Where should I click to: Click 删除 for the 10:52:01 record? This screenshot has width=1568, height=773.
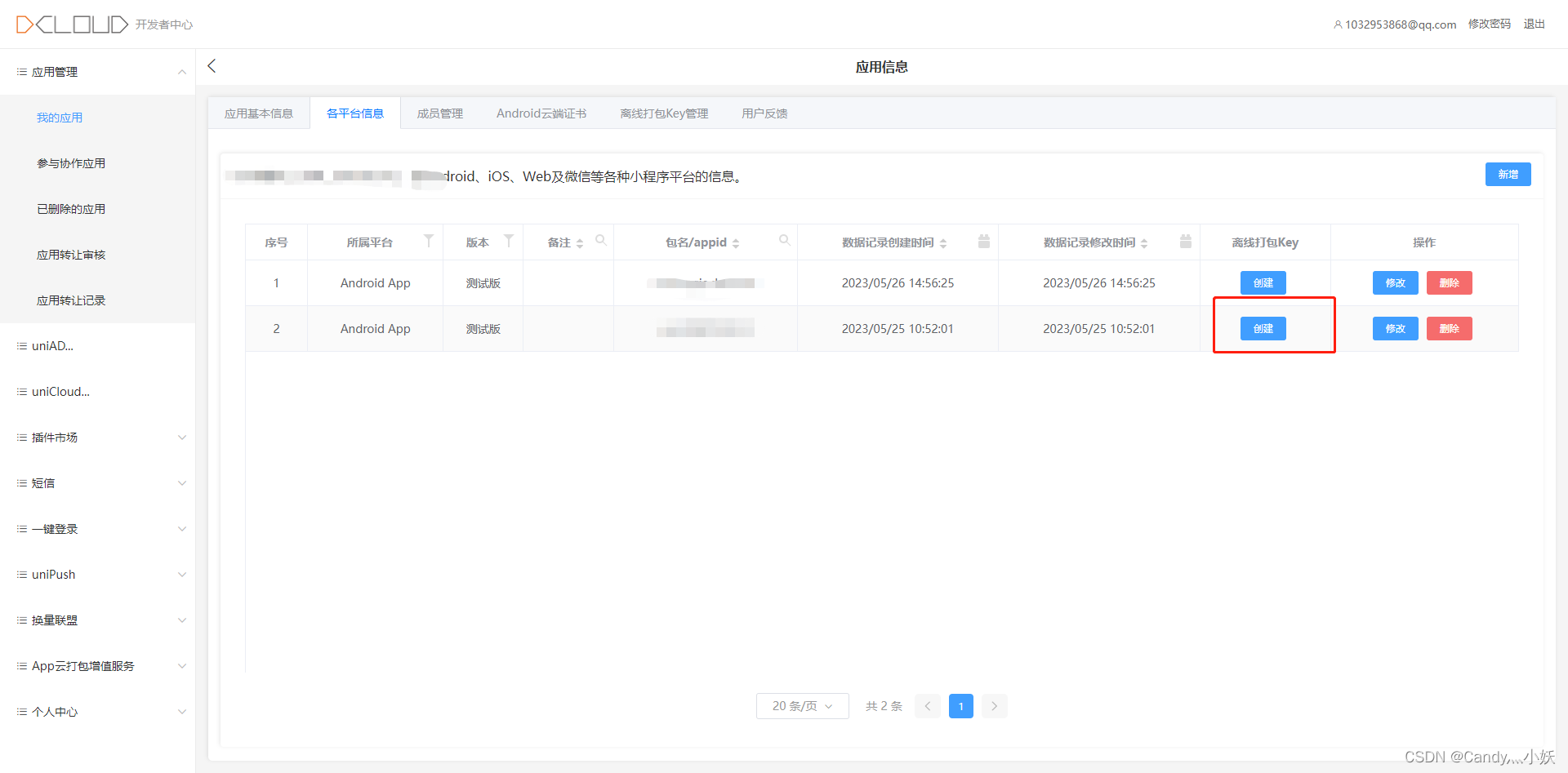point(1450,329)
